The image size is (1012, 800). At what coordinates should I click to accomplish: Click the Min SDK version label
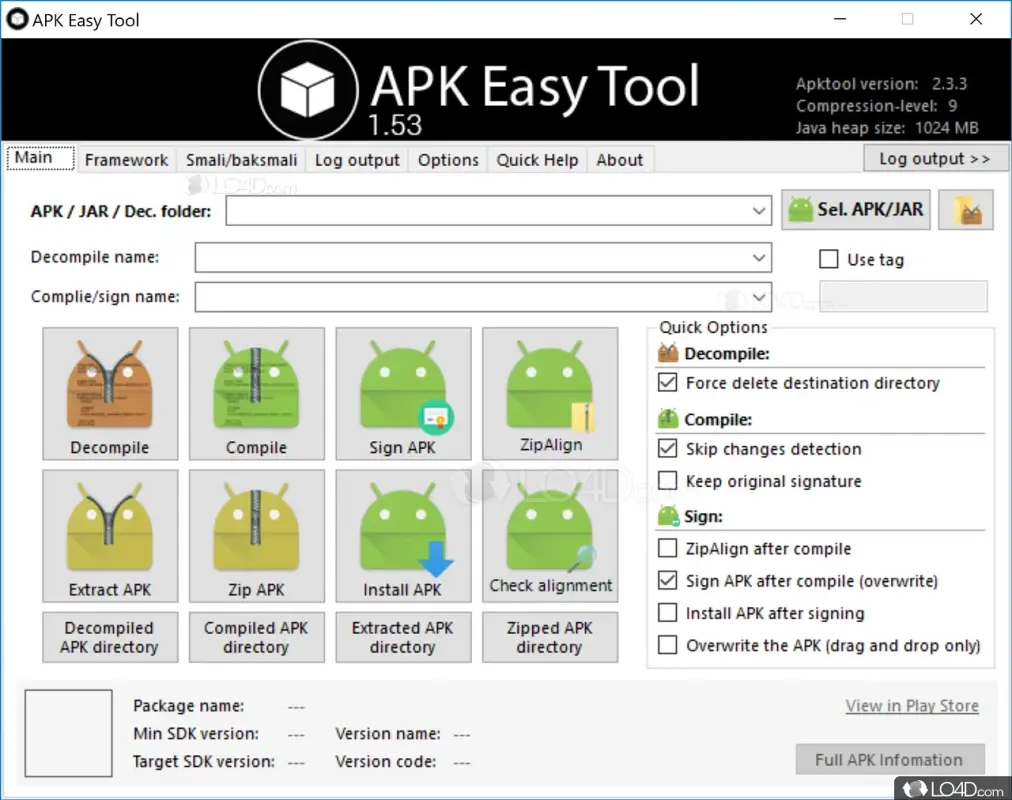pos(196,734)
